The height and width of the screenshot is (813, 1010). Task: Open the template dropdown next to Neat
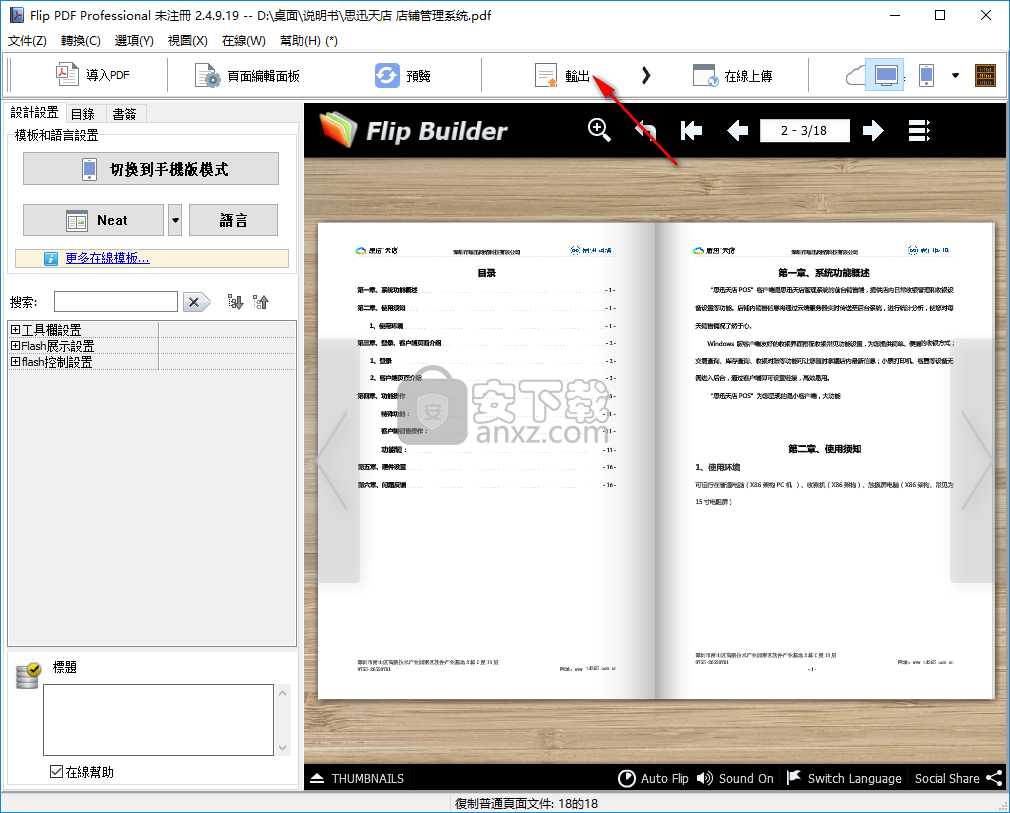(175, 220)
